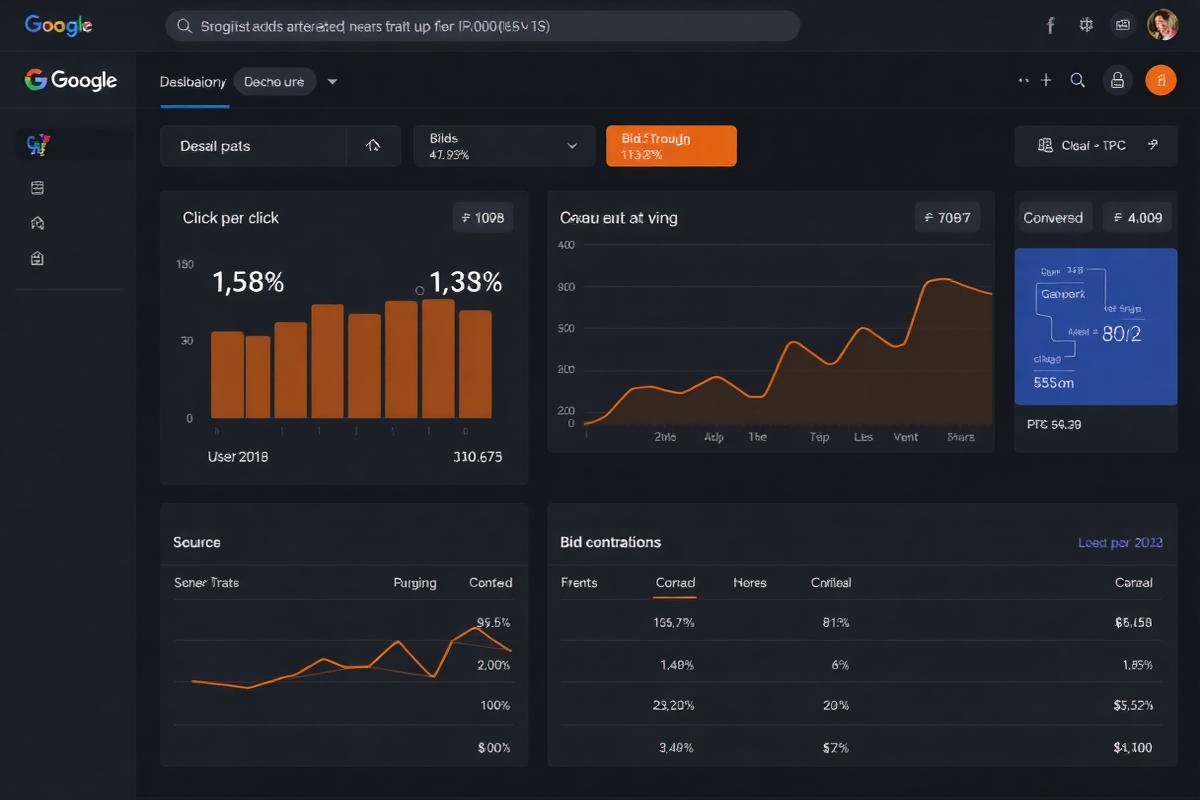This screenshot has width=1200, height=800.
Task: Select the house icon in the sidebar
Action: pyautogui.click(x=38, y=223)
